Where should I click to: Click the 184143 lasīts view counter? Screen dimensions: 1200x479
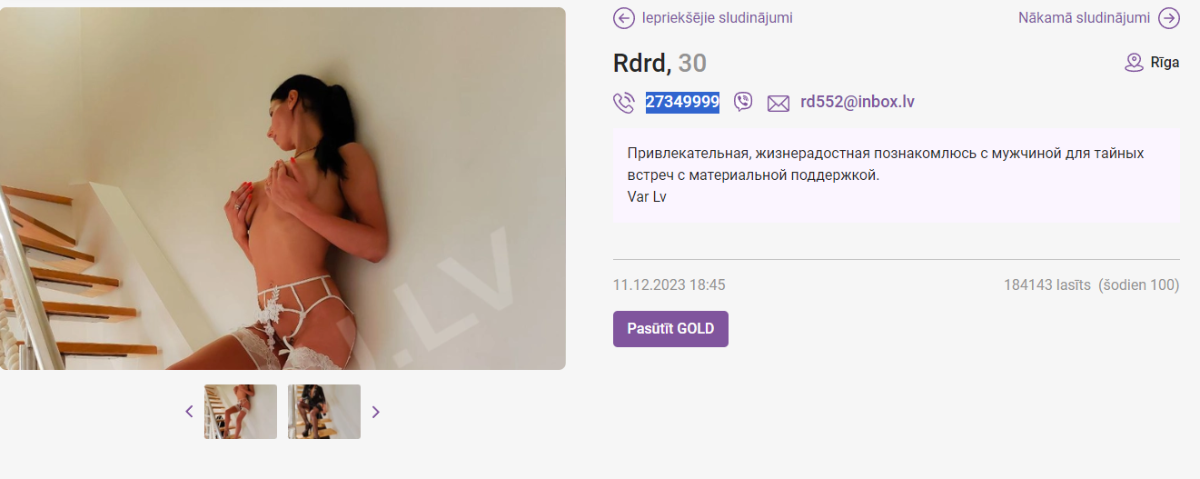1047,285
